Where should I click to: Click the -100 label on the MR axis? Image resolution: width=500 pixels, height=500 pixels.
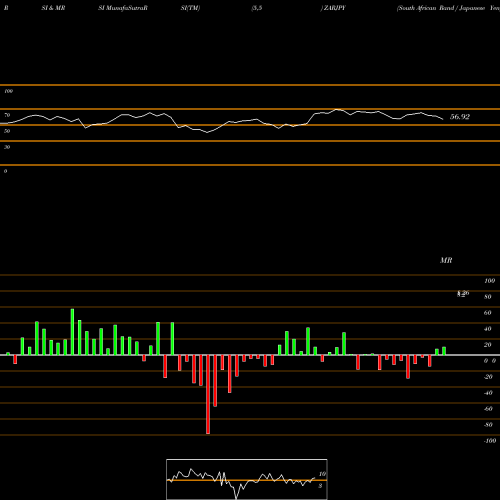coord(490,441)
